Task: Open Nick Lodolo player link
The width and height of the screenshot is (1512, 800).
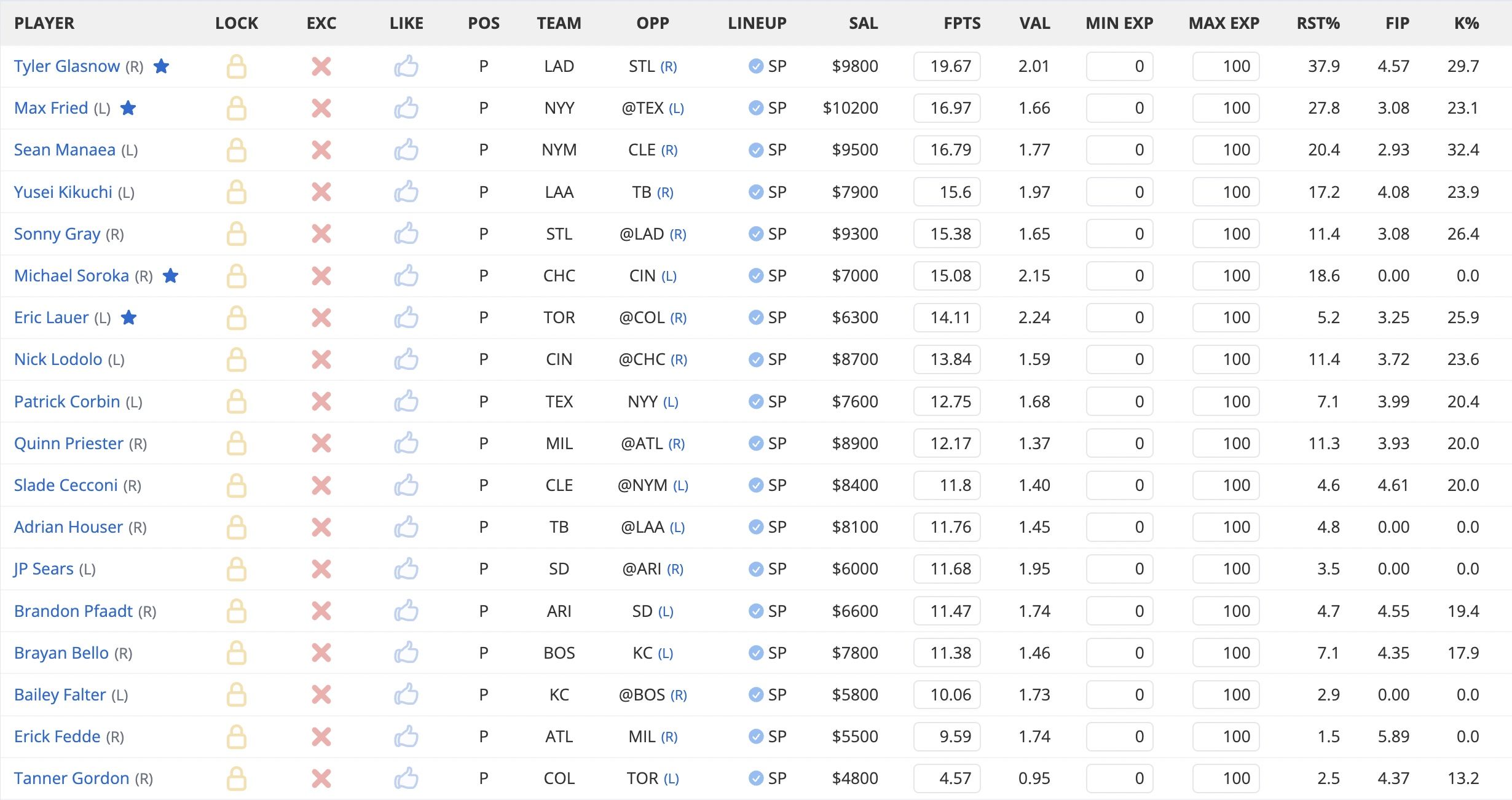Action: click(x=58, y=359)
